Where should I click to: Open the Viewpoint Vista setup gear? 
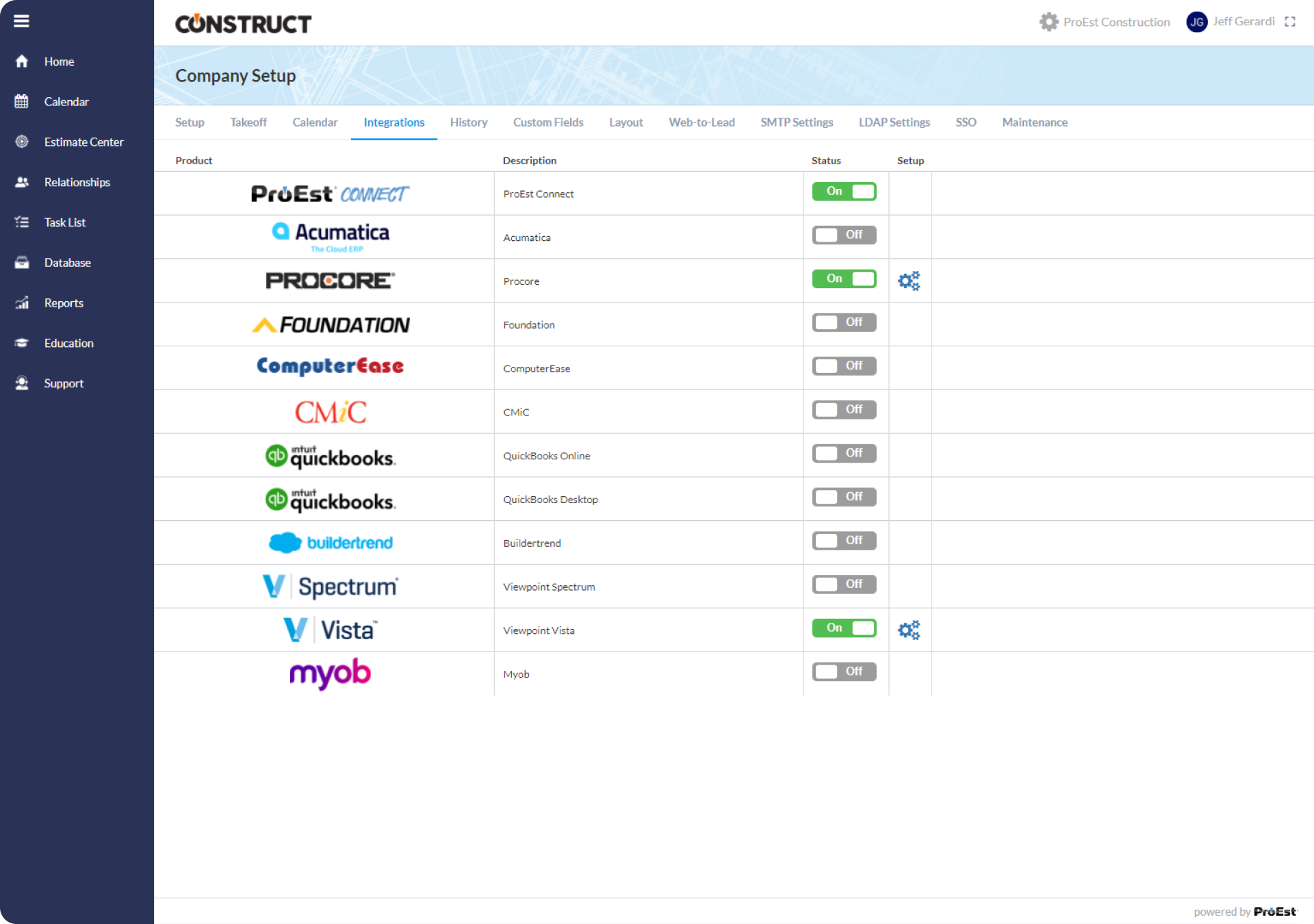pyautogui.click(x=909, y=630)
